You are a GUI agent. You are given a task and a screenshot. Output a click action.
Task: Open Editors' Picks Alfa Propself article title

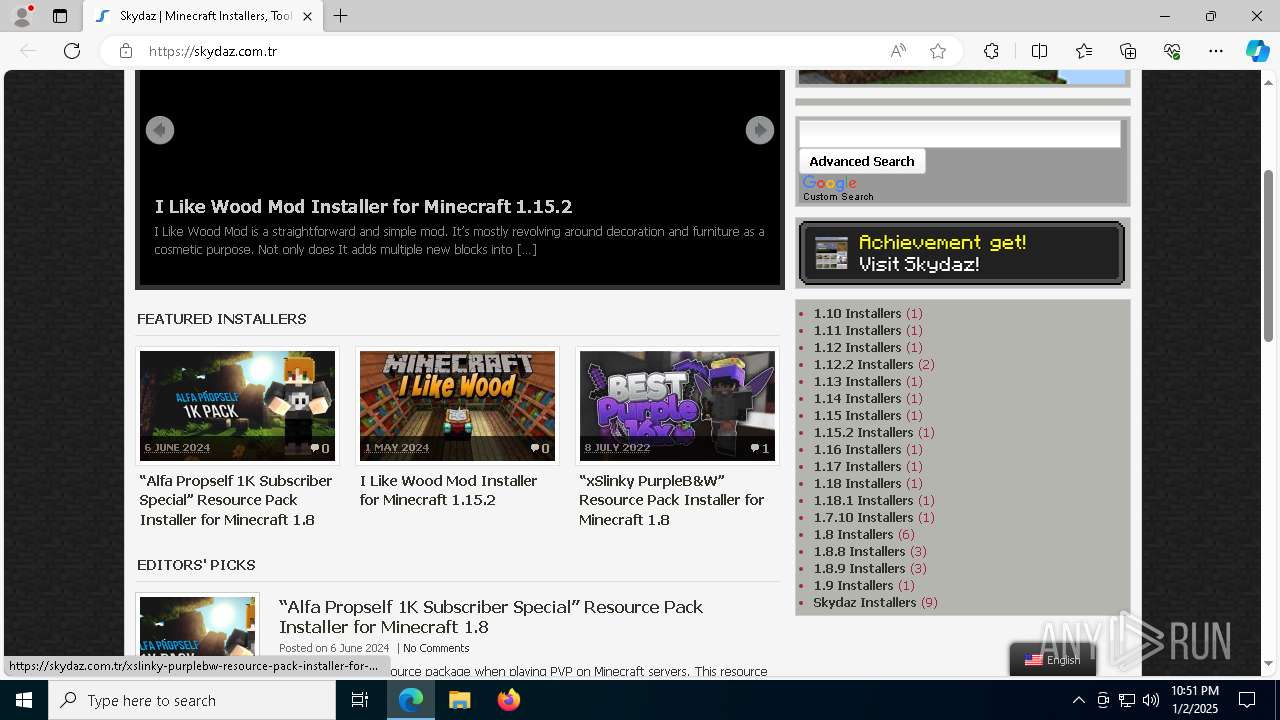click(x=491, y=617)
